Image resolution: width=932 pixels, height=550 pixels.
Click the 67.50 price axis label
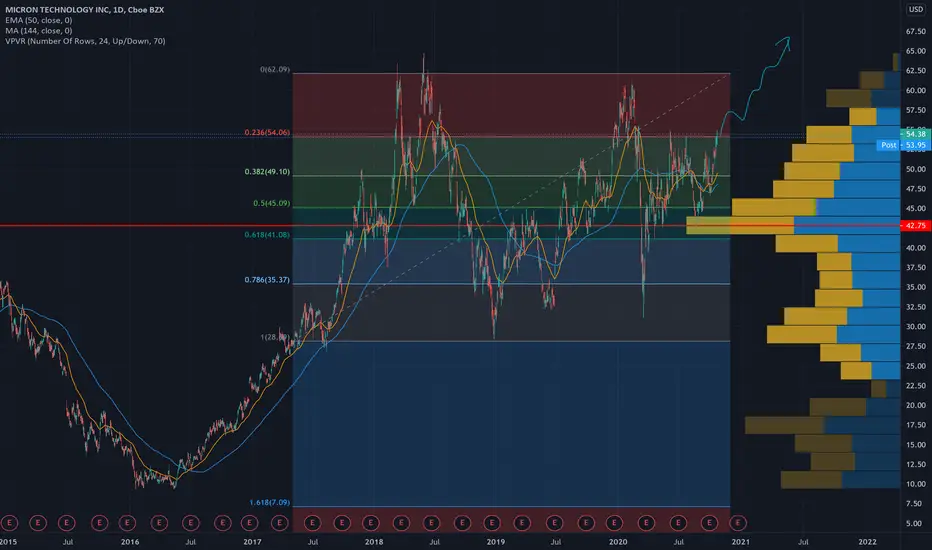[915, 32]
